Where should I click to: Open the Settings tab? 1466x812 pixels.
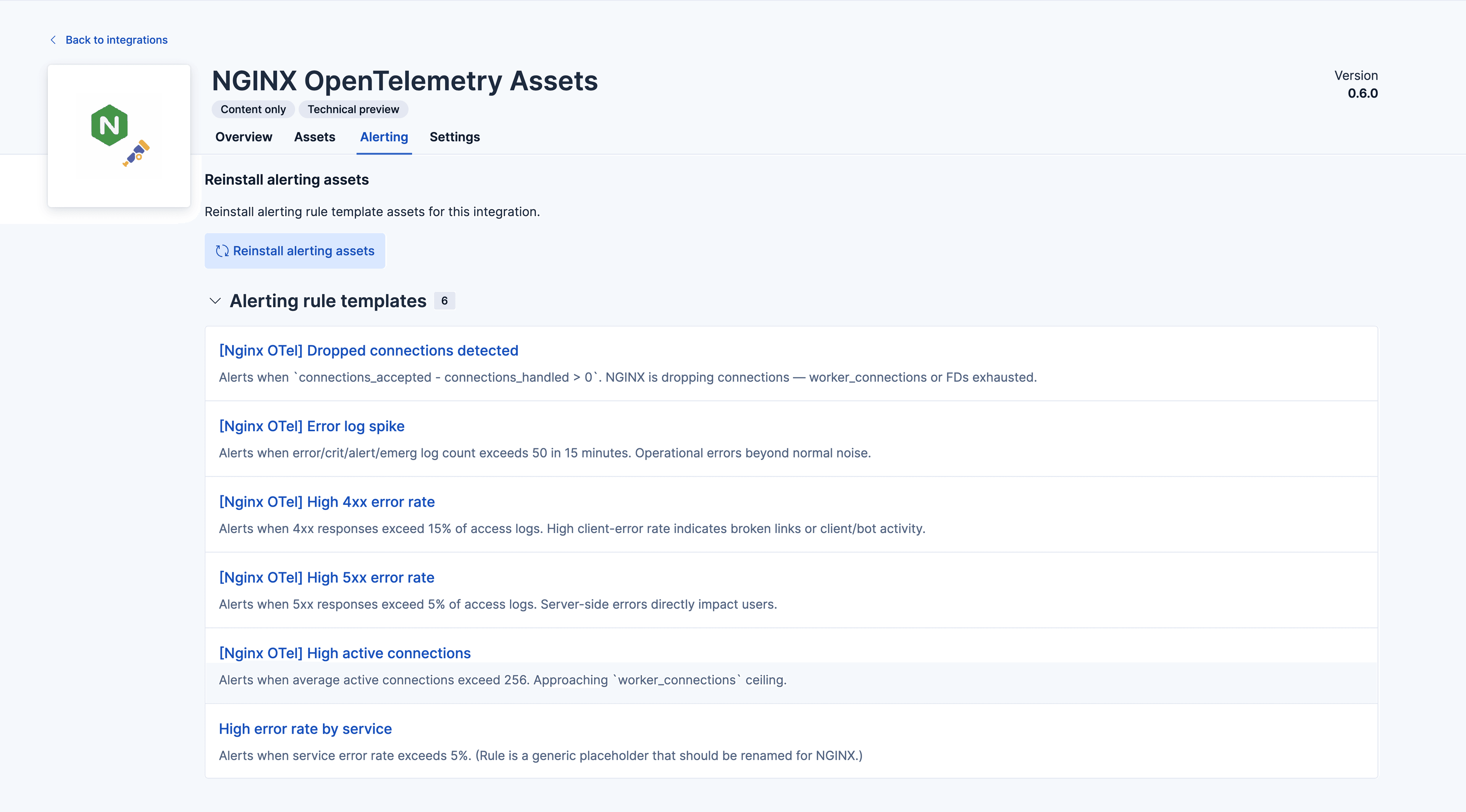pos(455,137)
